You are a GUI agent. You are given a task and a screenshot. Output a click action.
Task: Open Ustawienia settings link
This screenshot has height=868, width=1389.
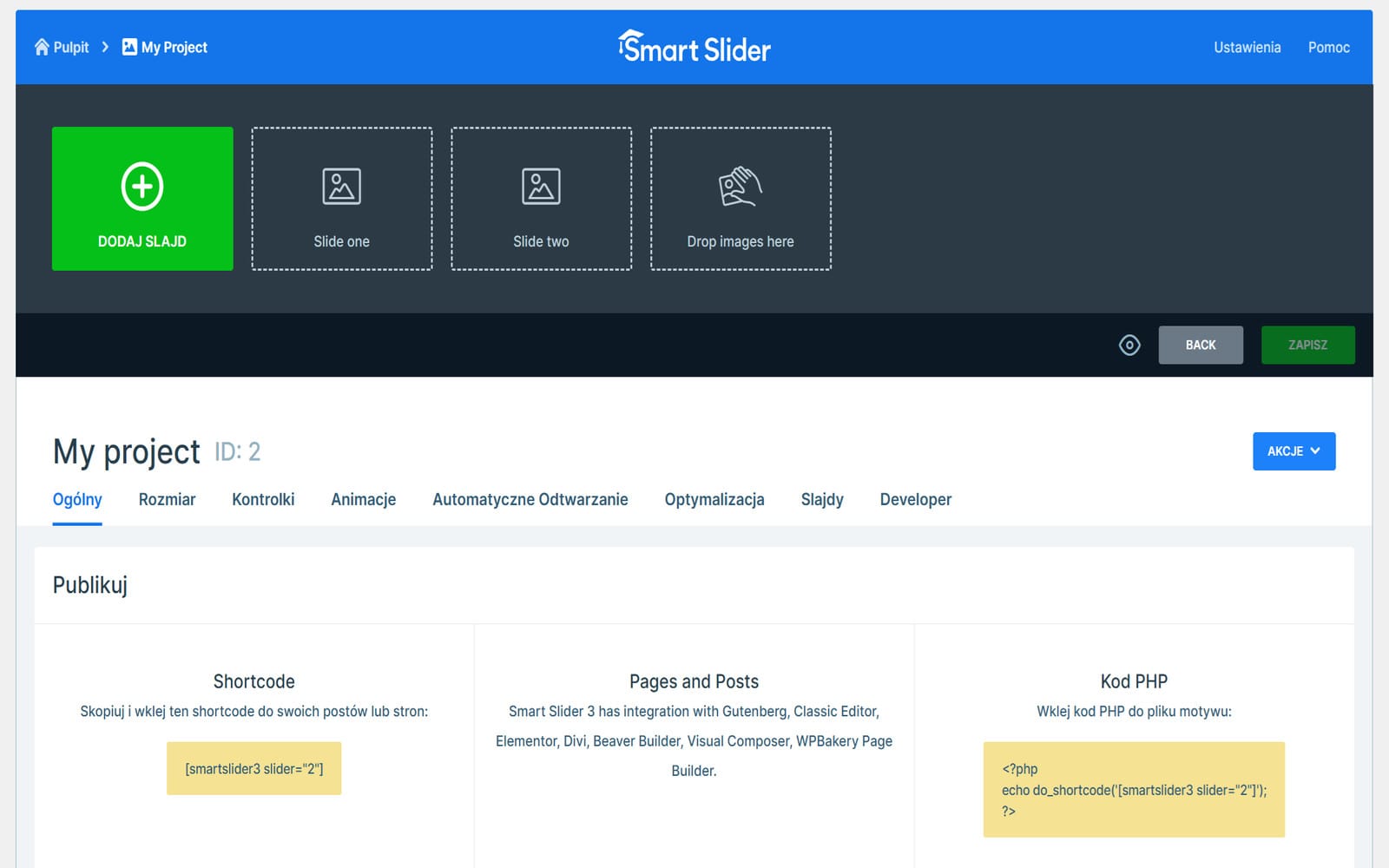(1247, 47)
